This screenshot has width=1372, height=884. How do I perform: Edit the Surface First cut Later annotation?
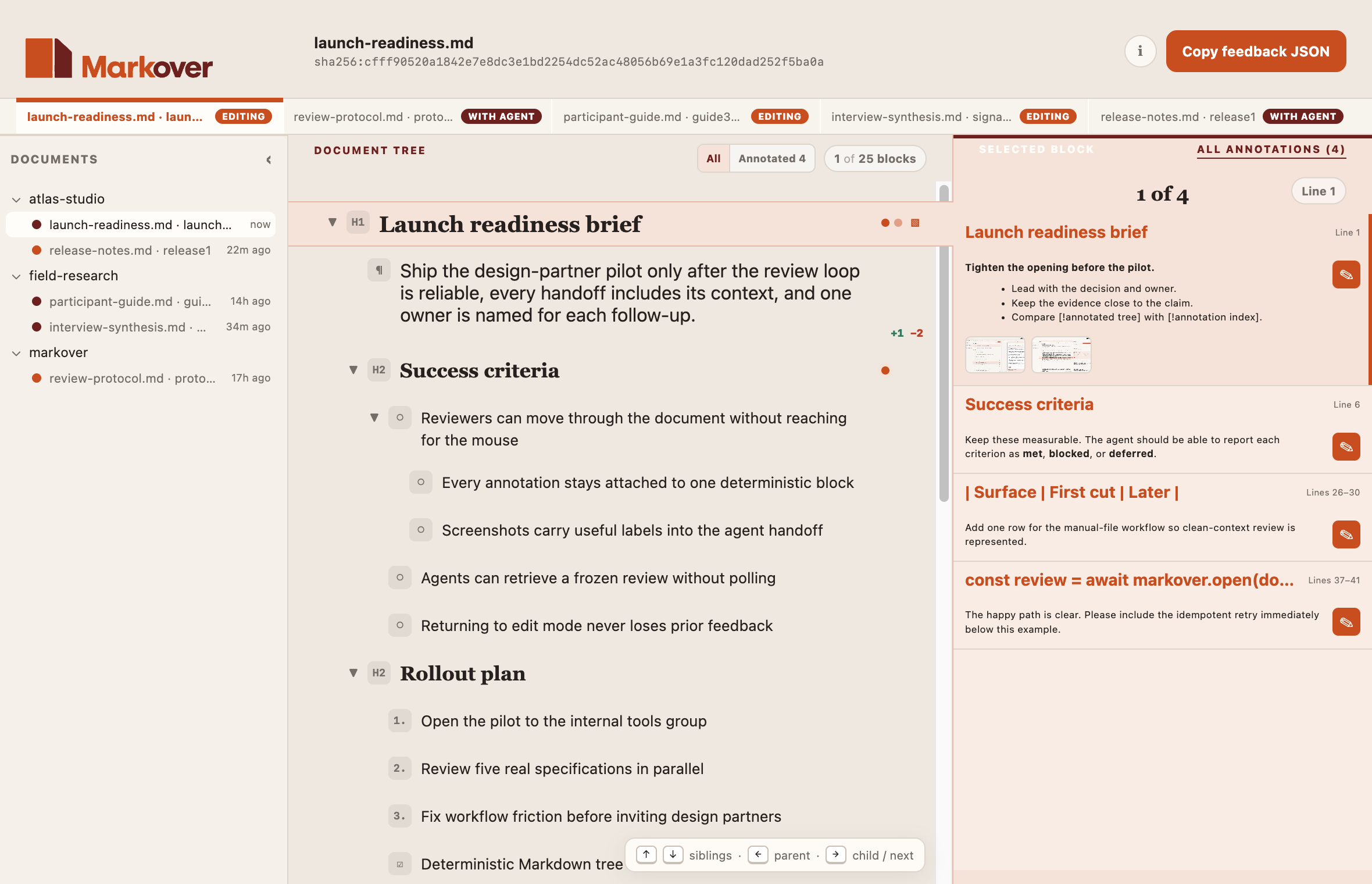pyautogui.click(x=1346, y=534)
